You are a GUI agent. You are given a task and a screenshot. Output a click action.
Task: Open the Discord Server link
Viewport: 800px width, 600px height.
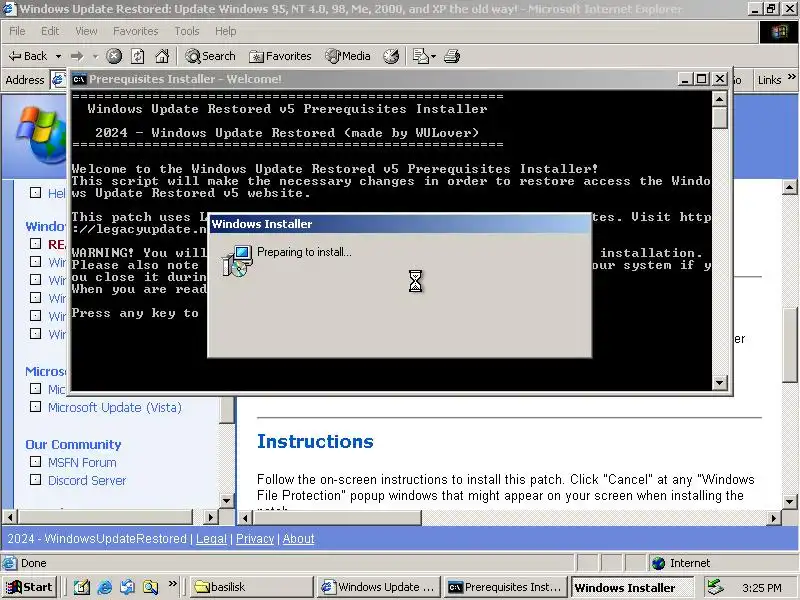tap(87, 481)
